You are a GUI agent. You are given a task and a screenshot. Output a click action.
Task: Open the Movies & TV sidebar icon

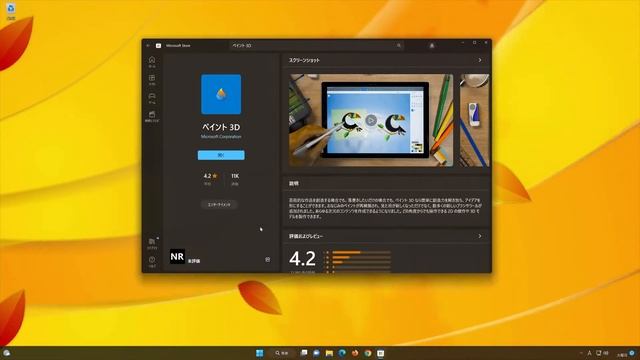[x=152, y=116]
